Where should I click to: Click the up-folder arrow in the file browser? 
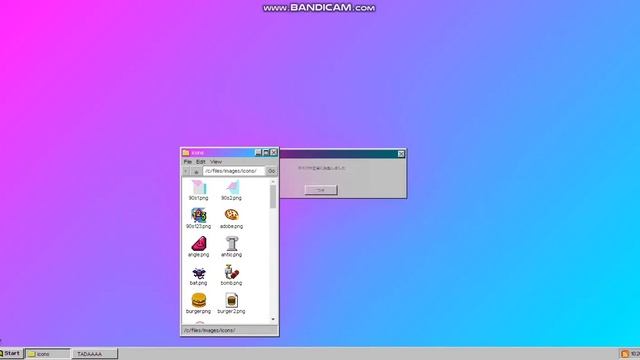point(186,171)
